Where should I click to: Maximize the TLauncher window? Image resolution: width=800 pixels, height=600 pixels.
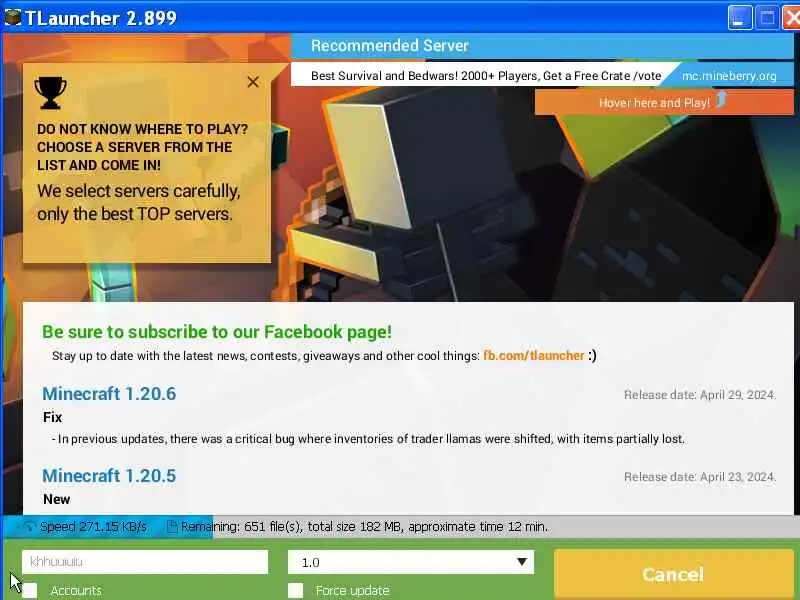coord(767,18)
